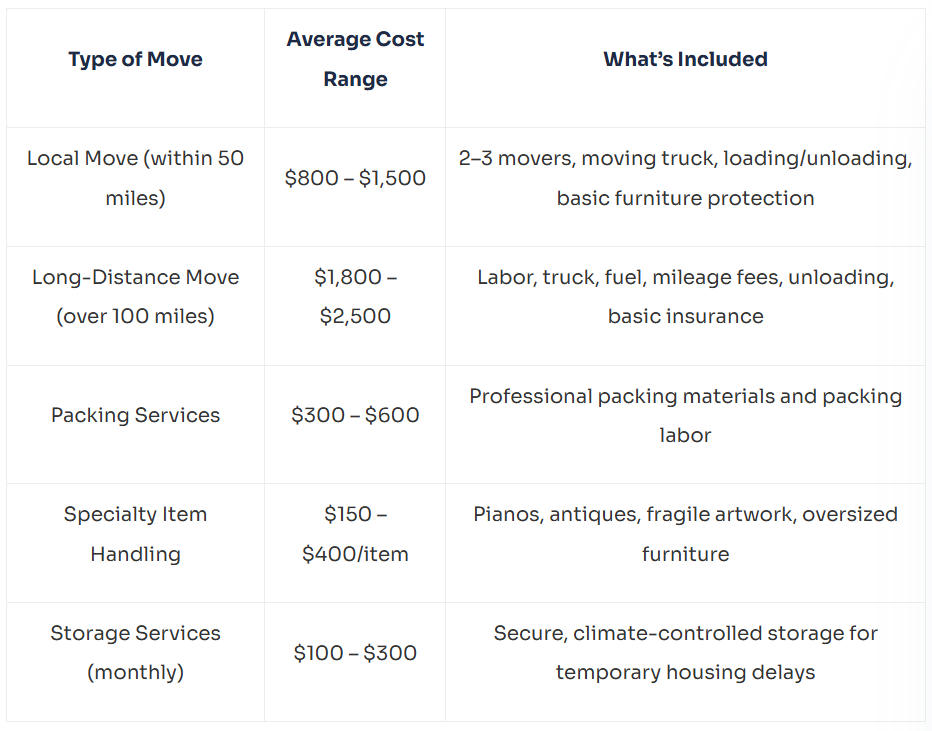
Task: Click the 'Specialty Item Handling' cell
Action: tap(136, 543)
